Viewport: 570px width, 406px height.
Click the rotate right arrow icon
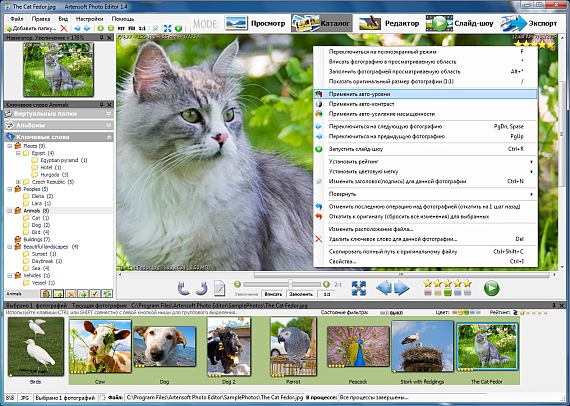pos(201,288)
